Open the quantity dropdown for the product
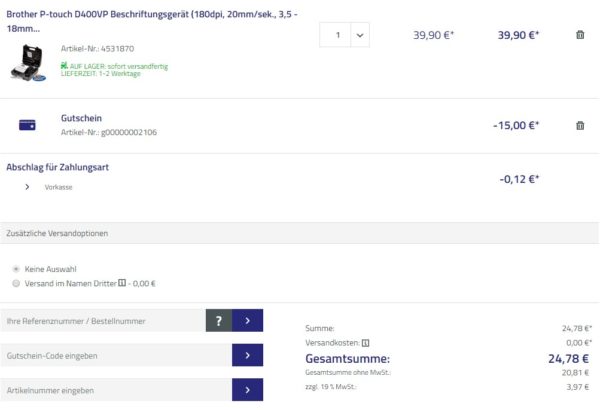This screenshot has height=410, width=600. [360, 35]
